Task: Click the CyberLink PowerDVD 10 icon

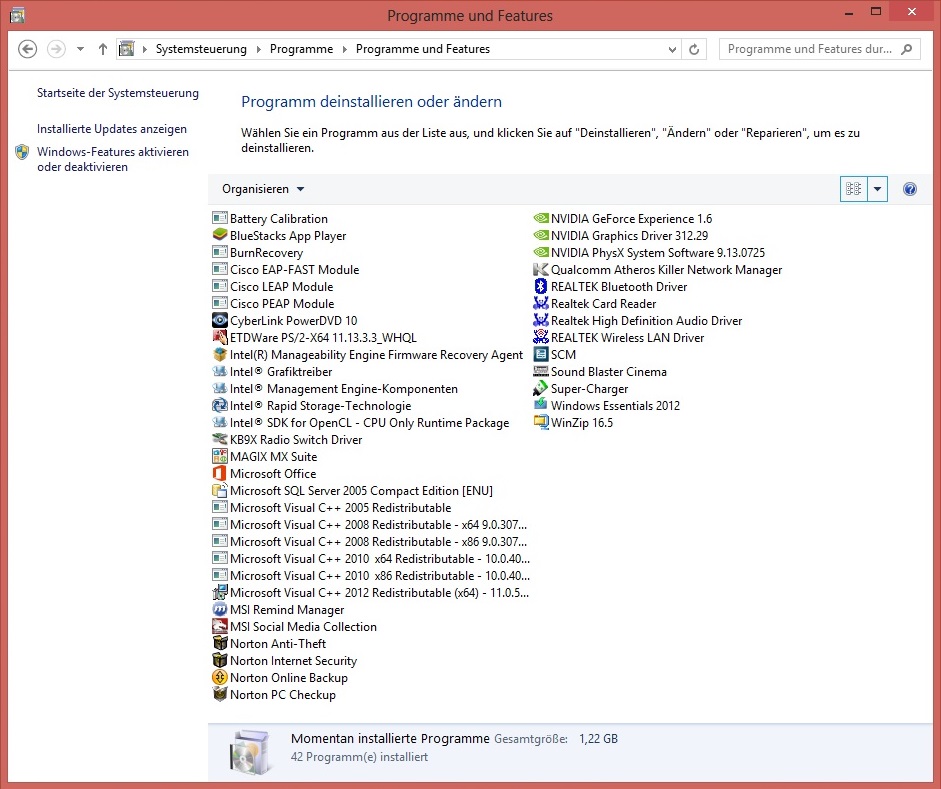Action: coord(220,320)
